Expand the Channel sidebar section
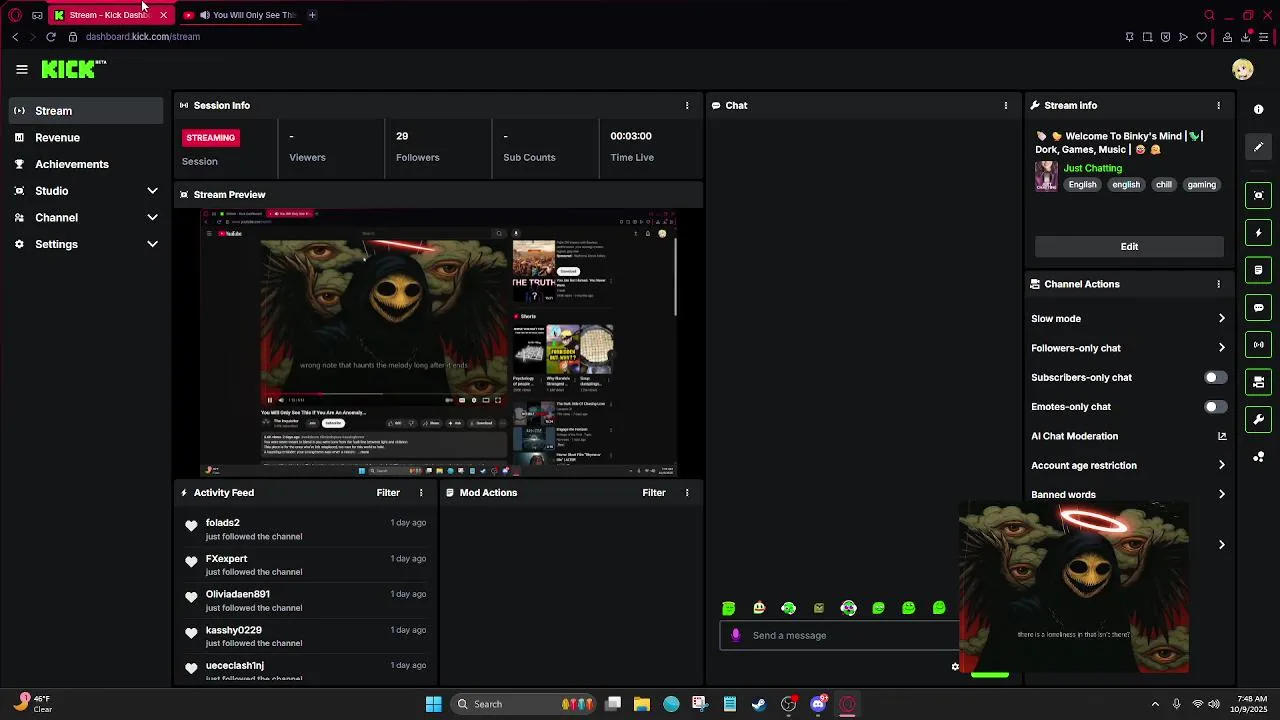 (86, 217)
